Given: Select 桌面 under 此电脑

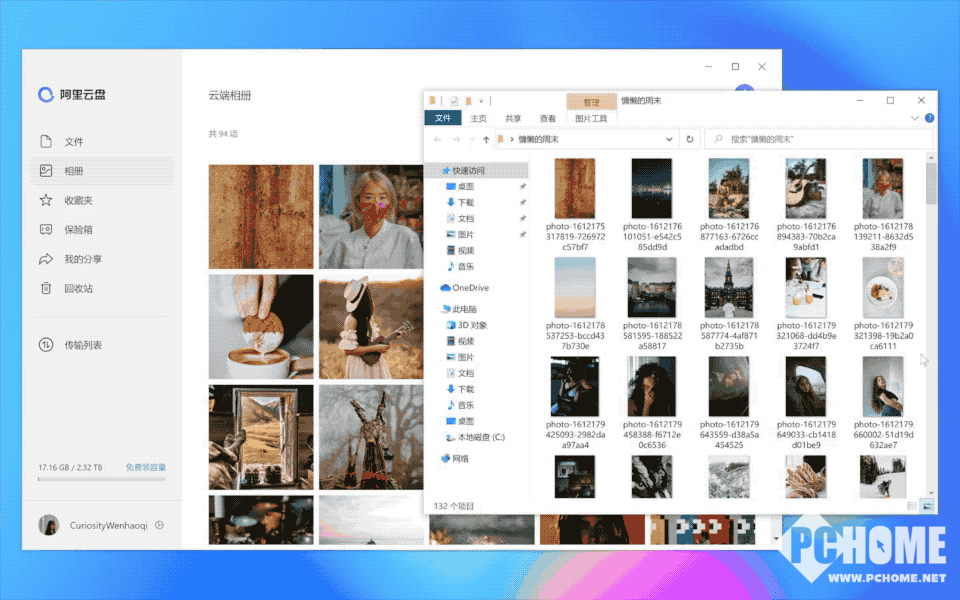Looking at the screenshot, I should point(466,421).
